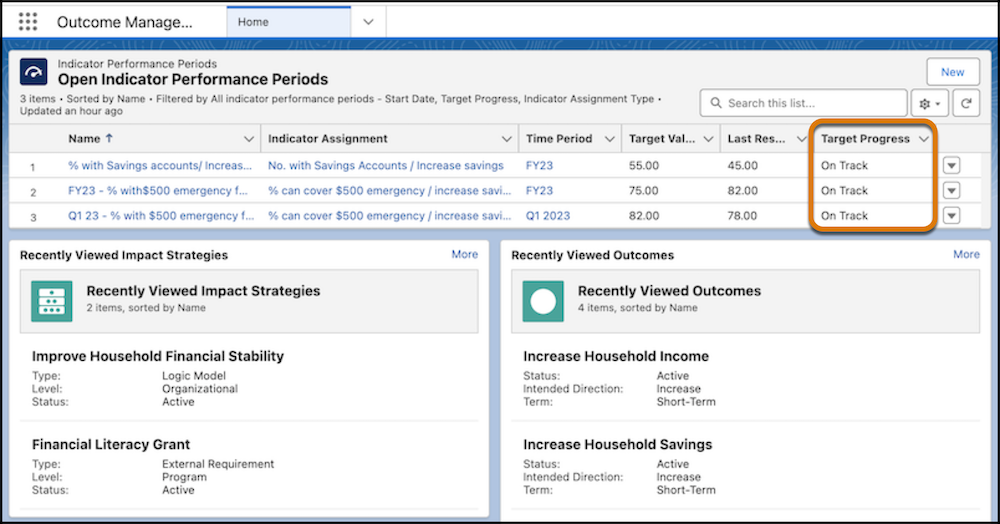Click the Name column sort arrow

pos(109,138)
